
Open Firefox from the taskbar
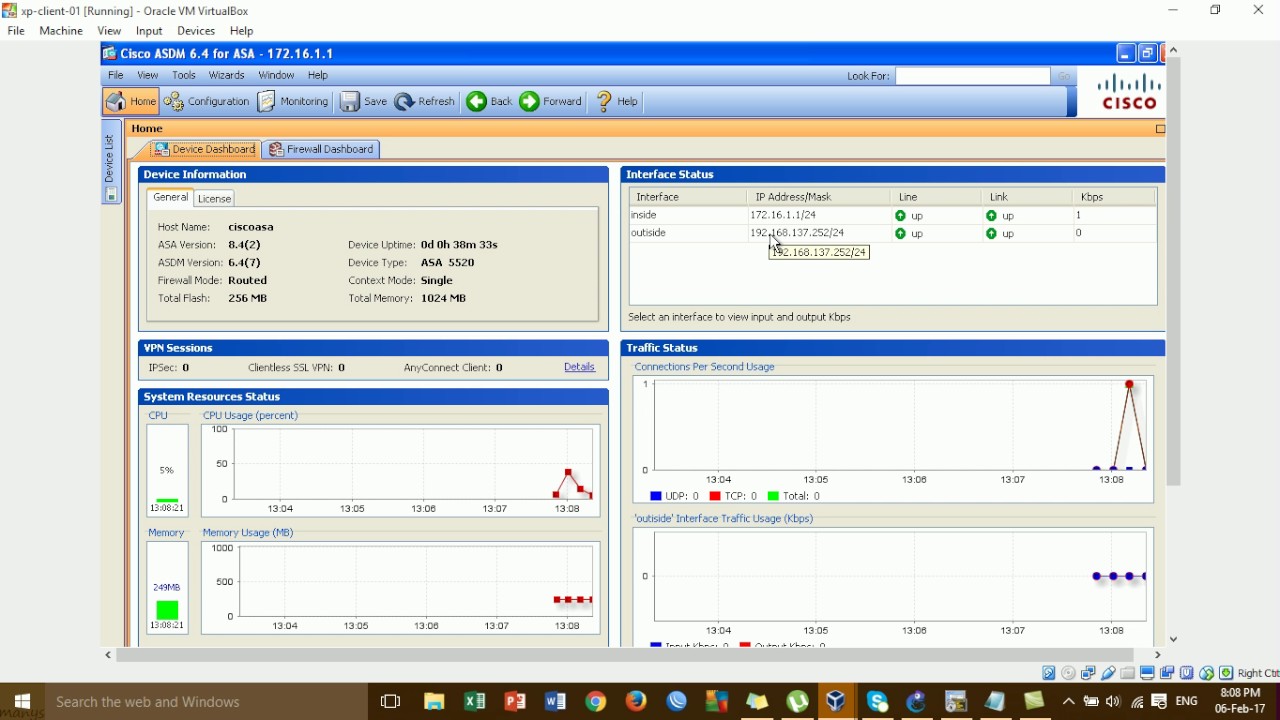click(636, 702)
